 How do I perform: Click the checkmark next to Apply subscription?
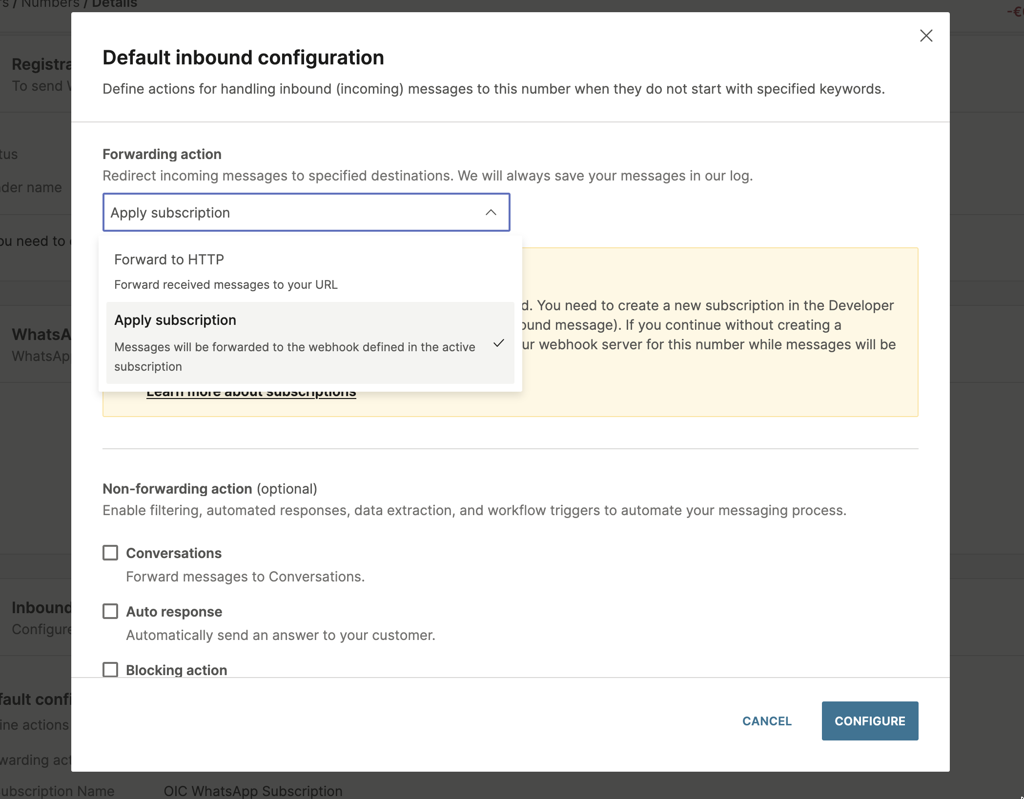[498, 343]
